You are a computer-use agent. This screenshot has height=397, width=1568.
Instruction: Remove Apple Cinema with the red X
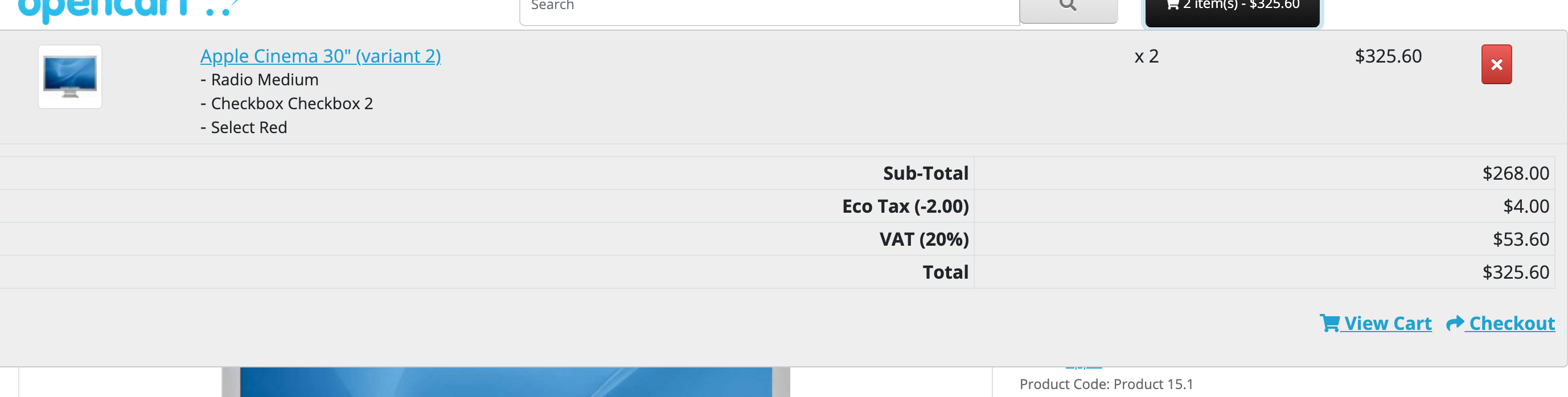click(1496, 64)
